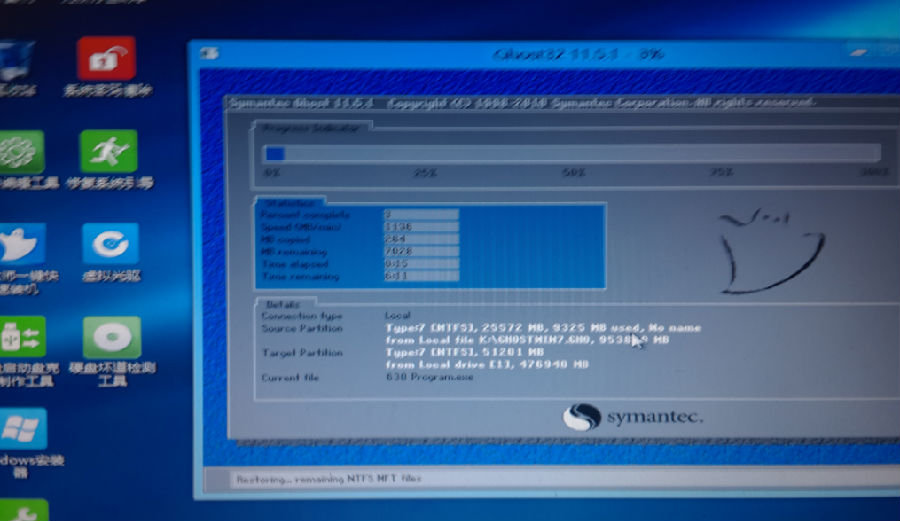The height and width of the screenshot is (521, 900).
Task: Click the Connection type value Local
Action: [x=398, y=316]
